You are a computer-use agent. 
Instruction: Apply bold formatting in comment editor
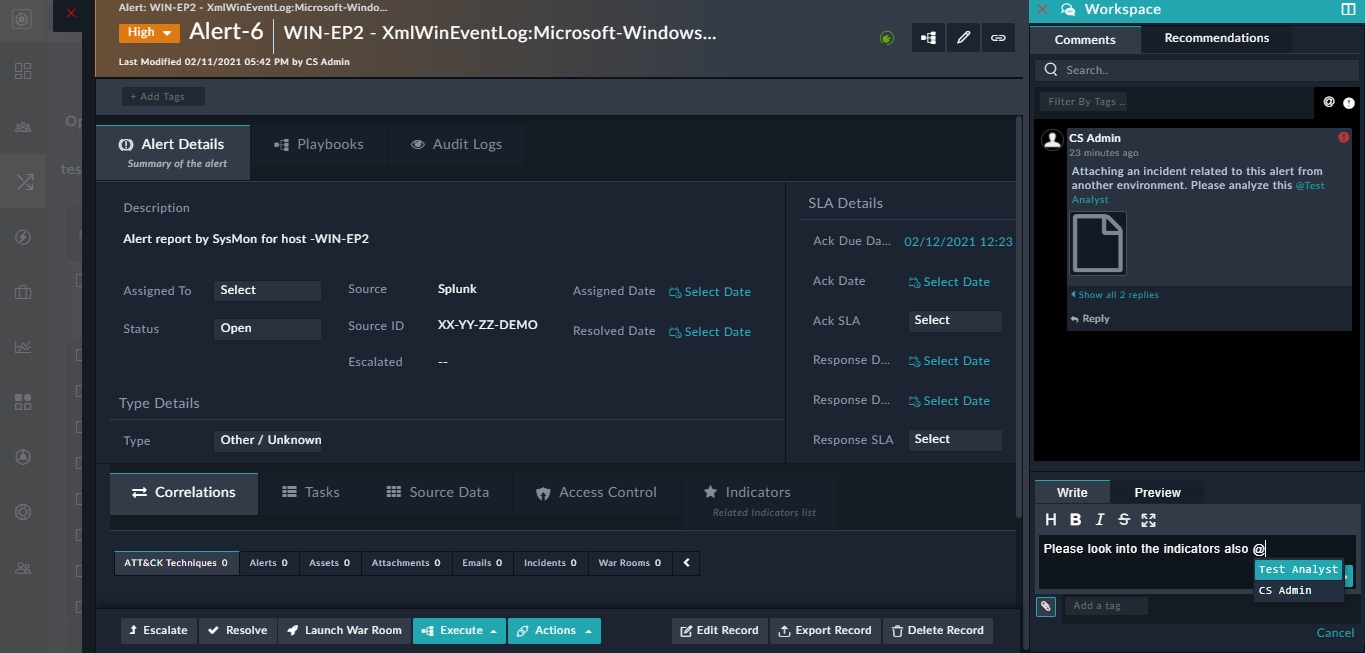tap(1075, 519)
